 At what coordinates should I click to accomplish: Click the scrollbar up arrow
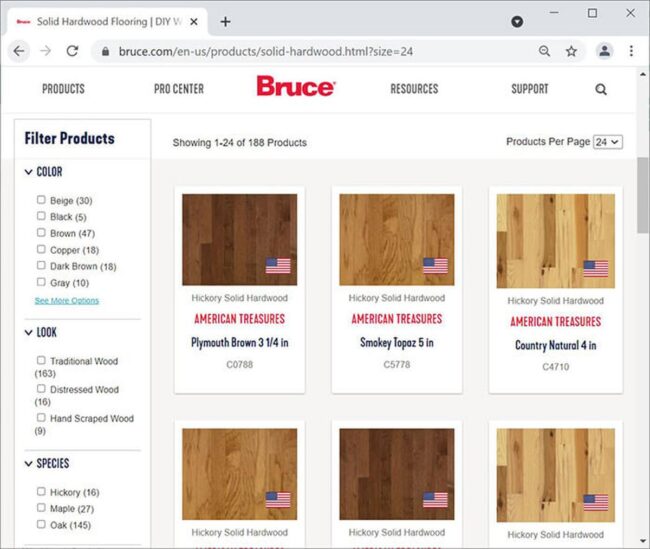click(x=643, y=75)
